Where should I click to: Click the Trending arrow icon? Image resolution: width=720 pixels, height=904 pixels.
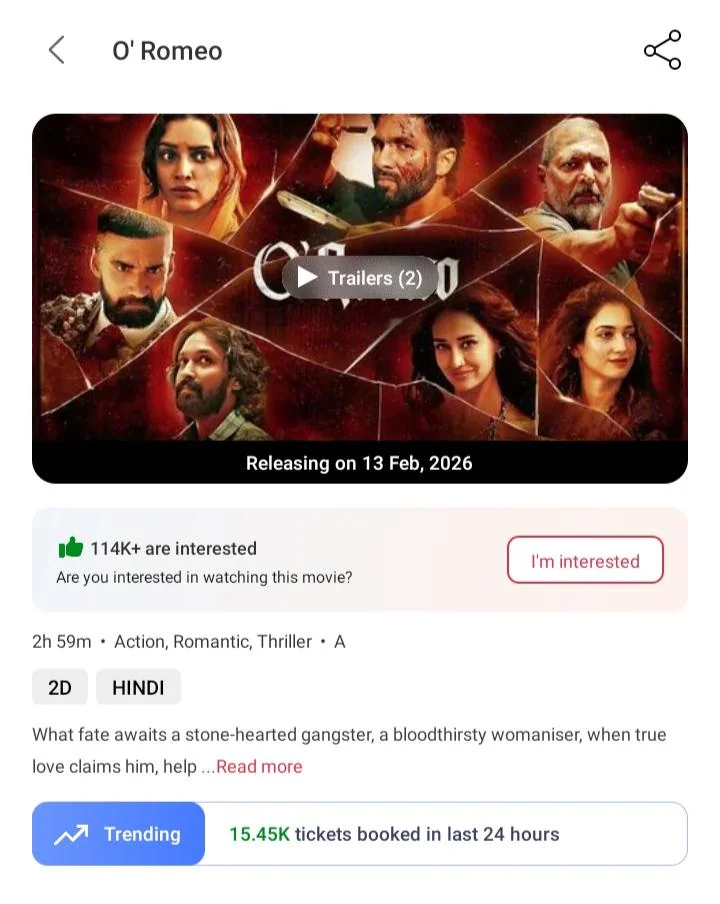pos(71,834)
